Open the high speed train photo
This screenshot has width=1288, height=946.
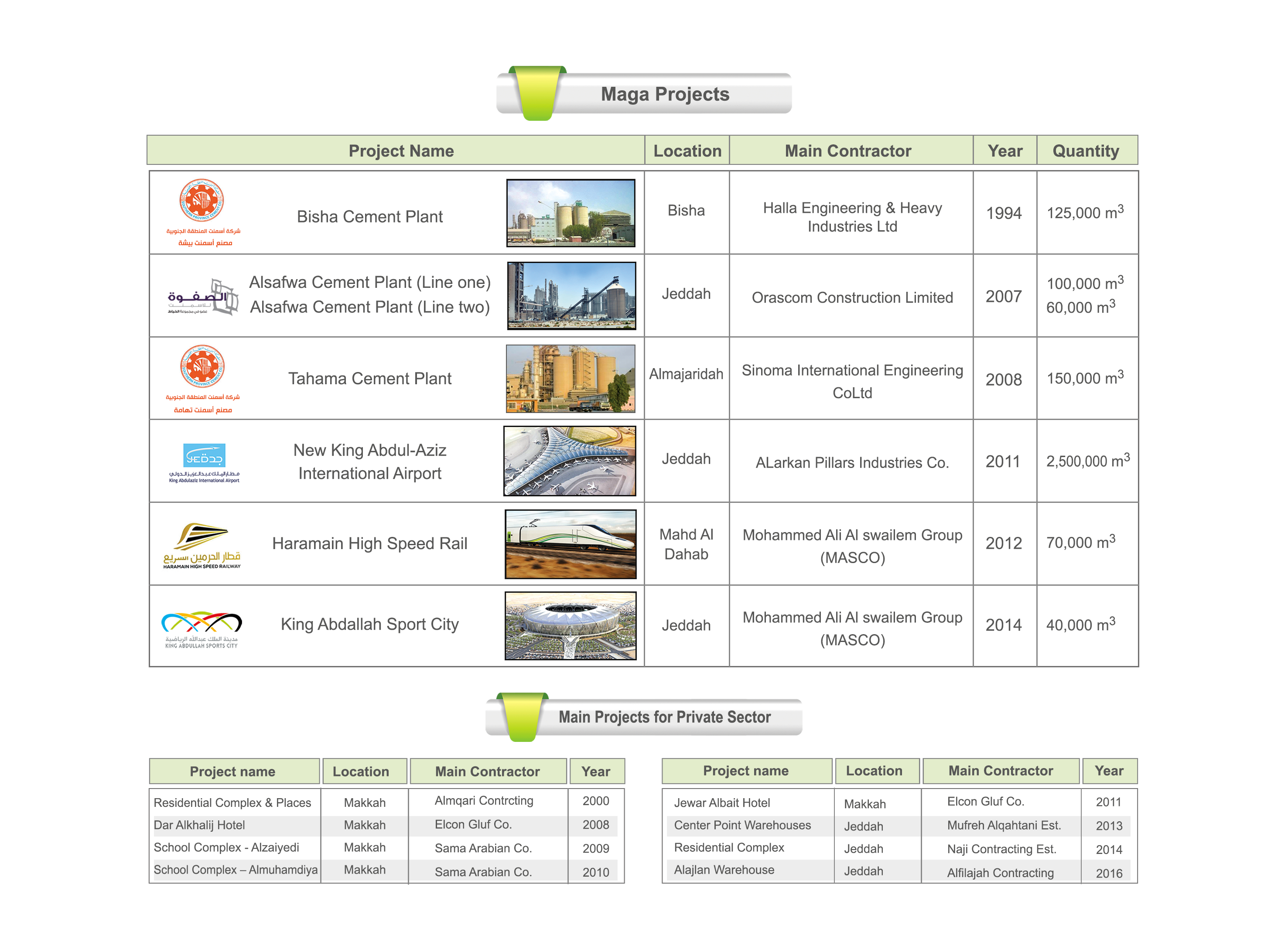pyautogui.click(x=570, y=543)
